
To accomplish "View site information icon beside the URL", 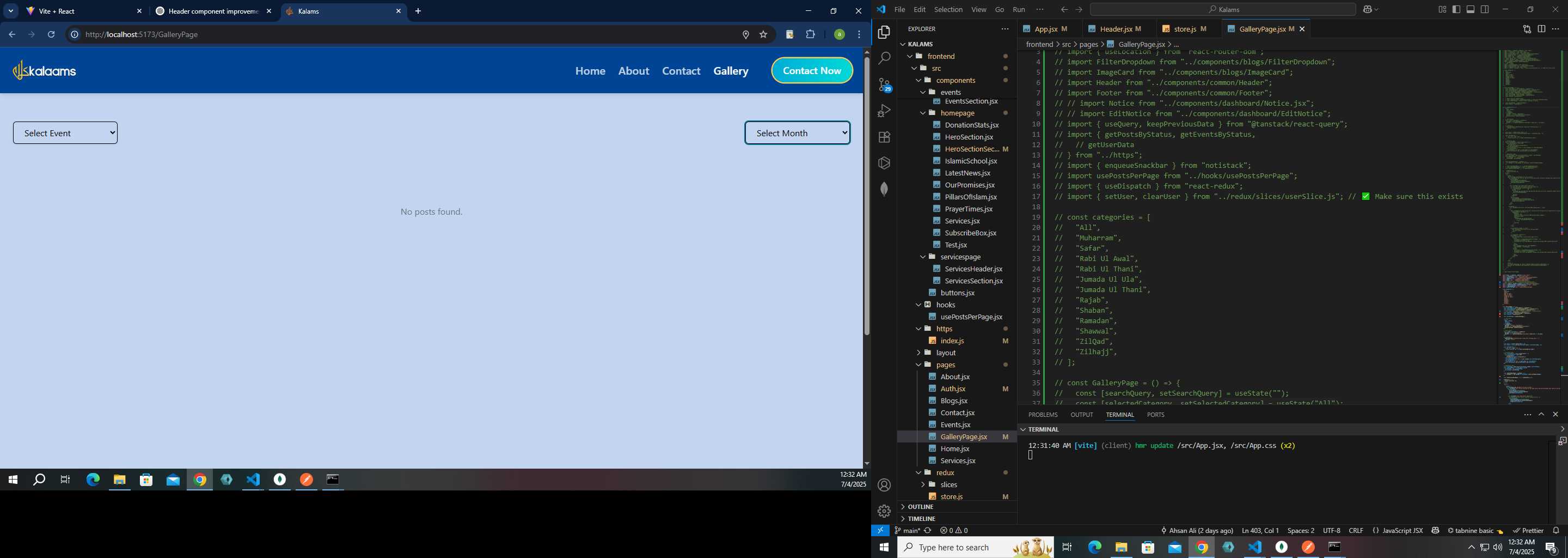I will [x=74, y=35].
